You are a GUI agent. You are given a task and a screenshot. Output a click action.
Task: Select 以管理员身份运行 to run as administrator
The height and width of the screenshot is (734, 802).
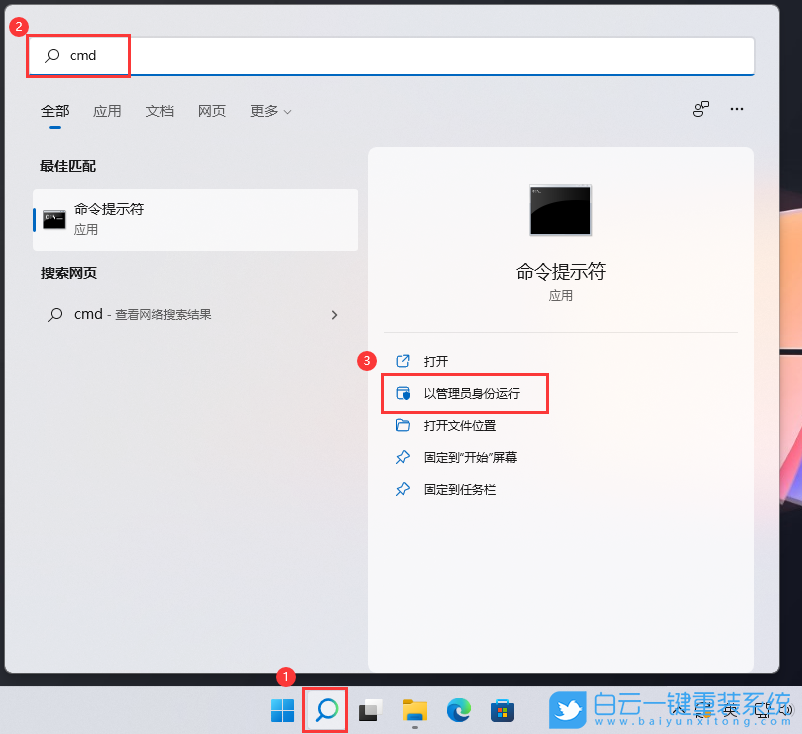pos(464,393)
